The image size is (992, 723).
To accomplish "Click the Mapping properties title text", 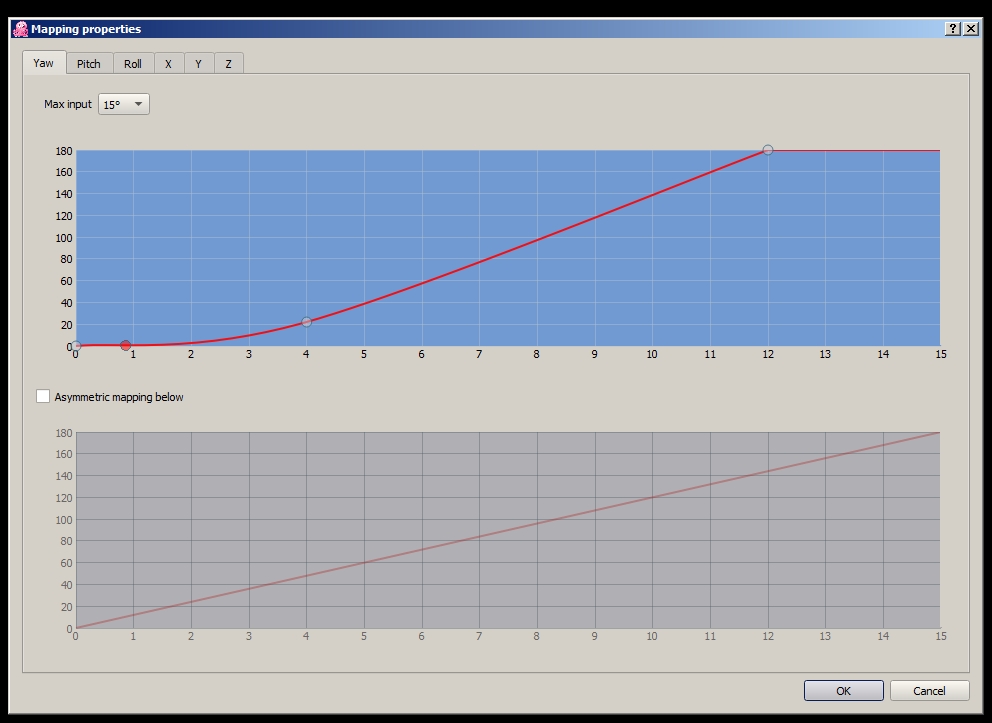I will click(x=86, y=29).
